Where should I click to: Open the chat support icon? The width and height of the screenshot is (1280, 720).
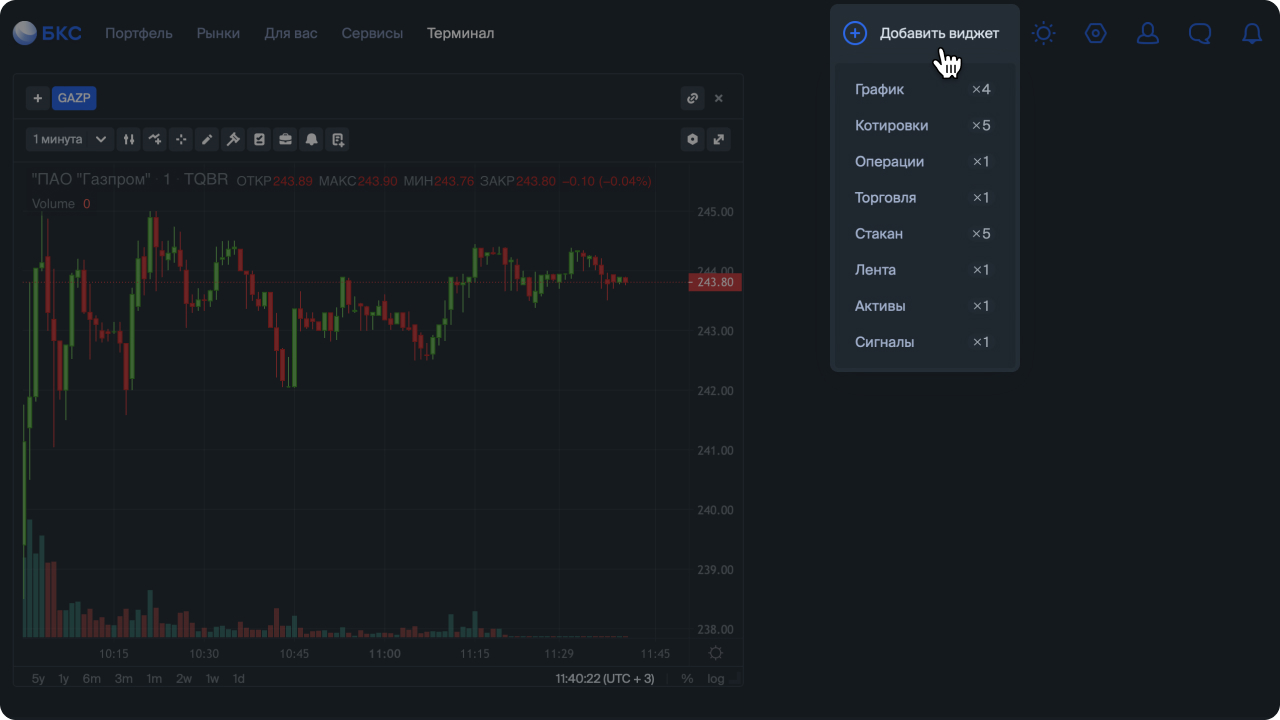(x=1200, y=33)
